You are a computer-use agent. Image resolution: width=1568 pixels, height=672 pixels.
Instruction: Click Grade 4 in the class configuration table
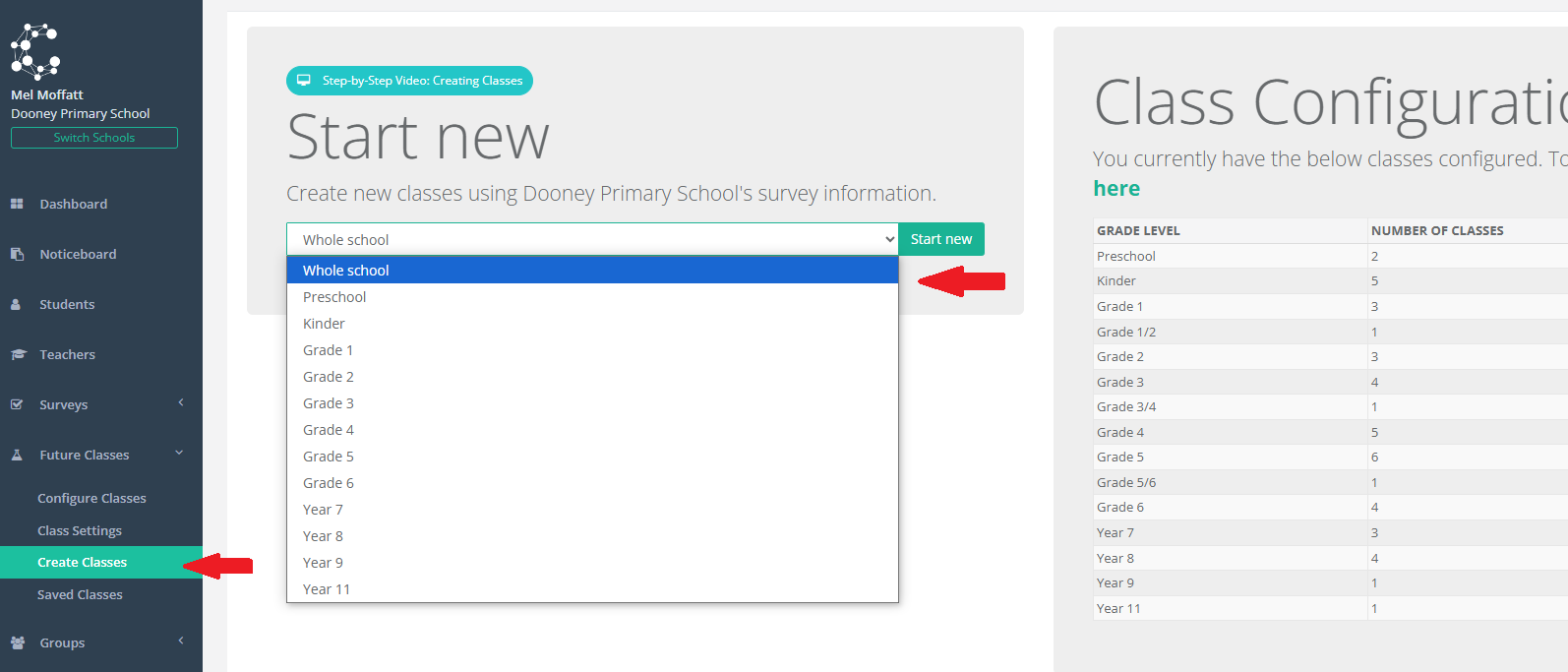1120,432
